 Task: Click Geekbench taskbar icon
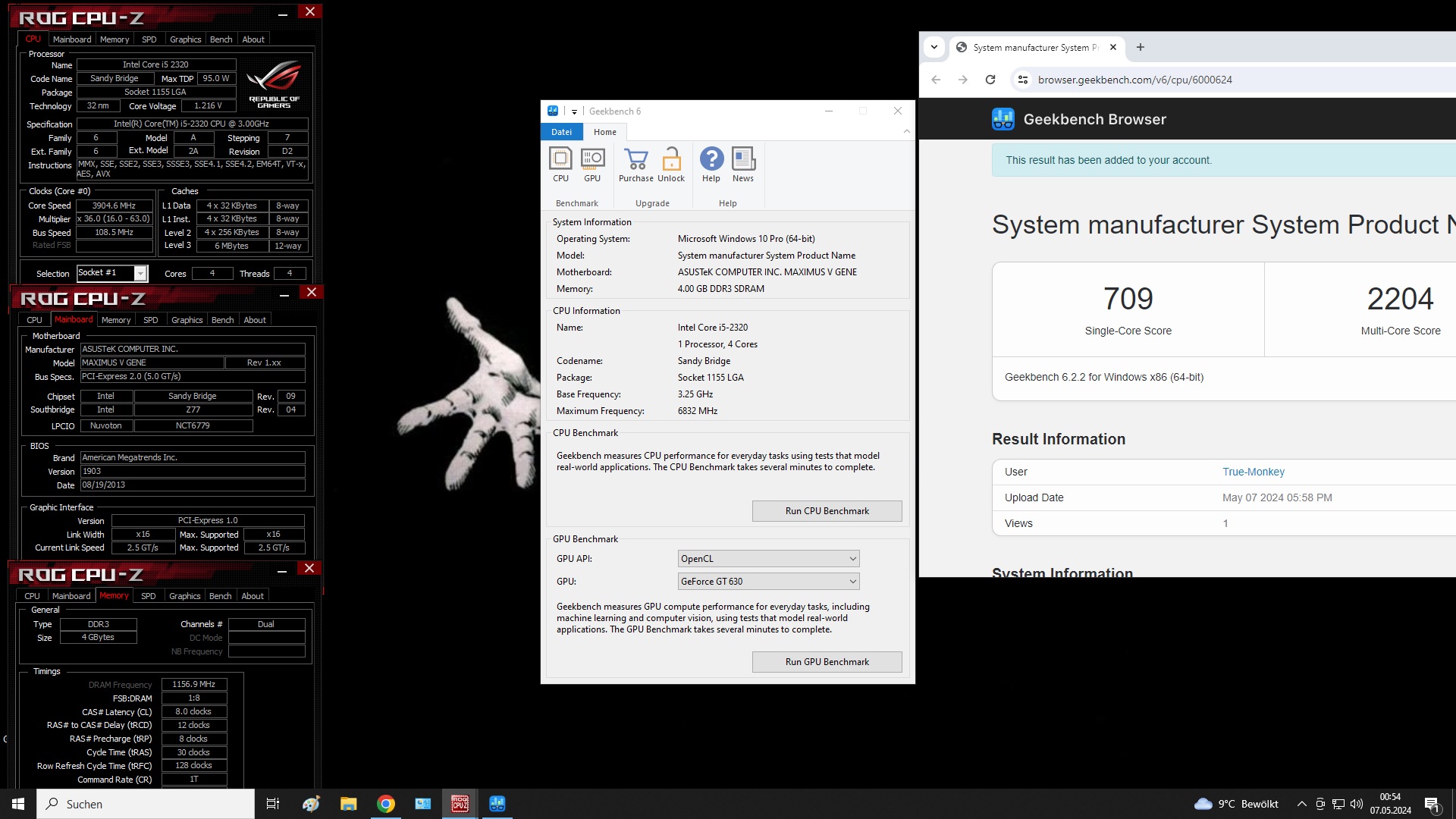[497, 804]
